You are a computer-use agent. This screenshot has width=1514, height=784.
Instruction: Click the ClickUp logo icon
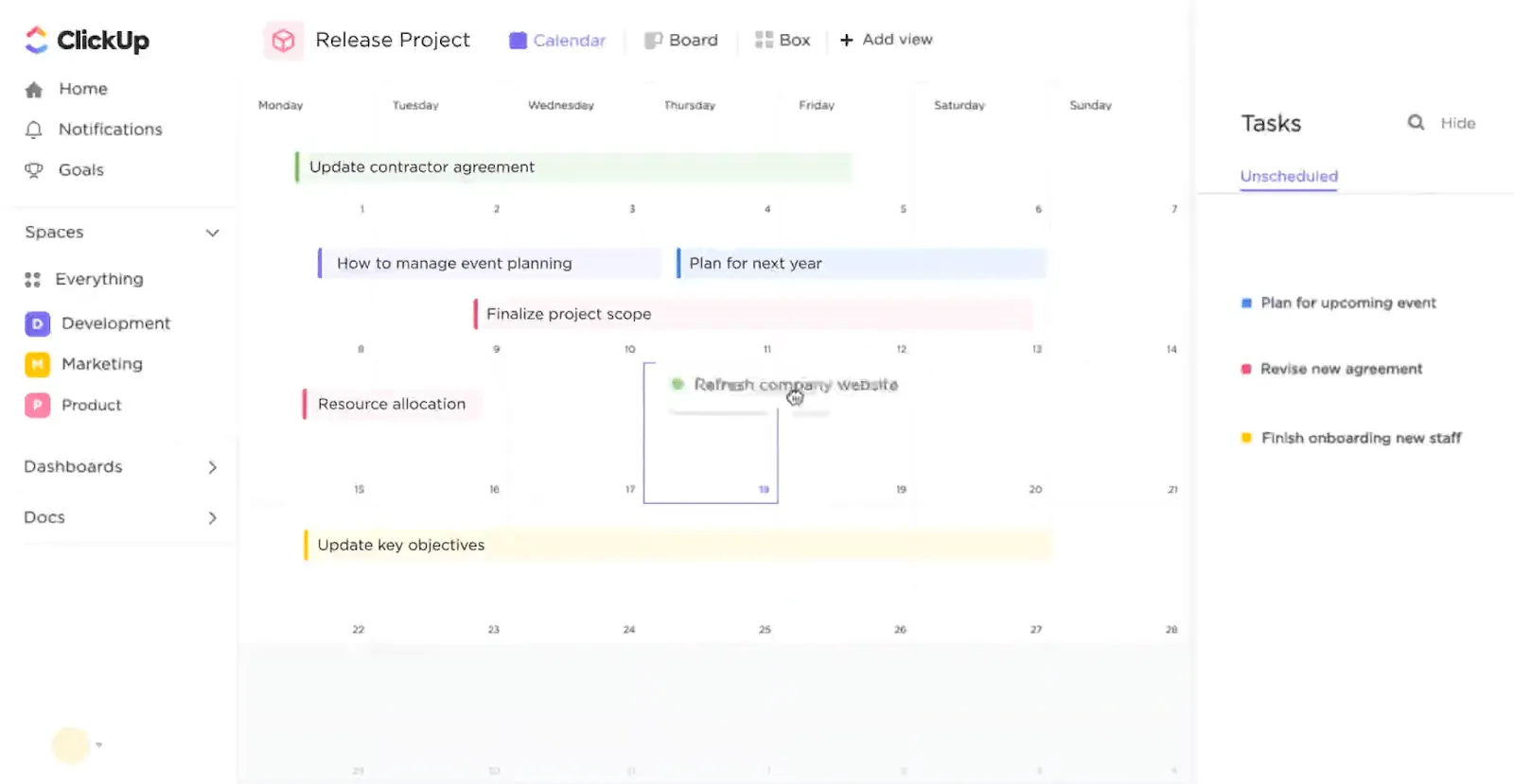36,40
